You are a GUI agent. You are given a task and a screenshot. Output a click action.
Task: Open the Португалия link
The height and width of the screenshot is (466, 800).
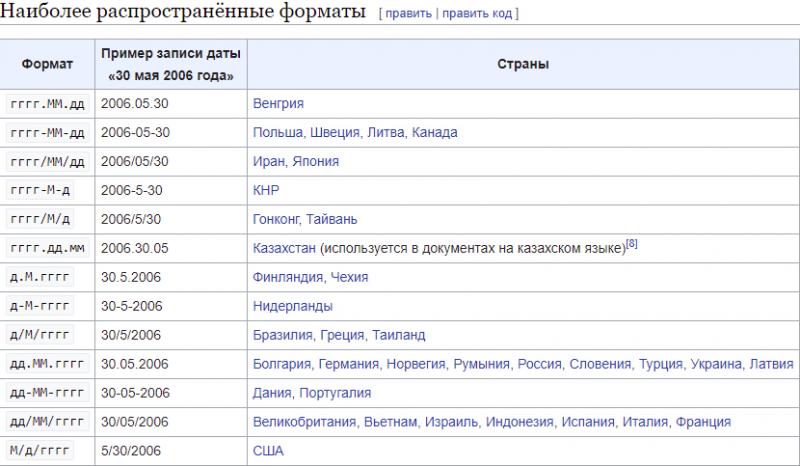pyautogui.click(x=335, y=393)
